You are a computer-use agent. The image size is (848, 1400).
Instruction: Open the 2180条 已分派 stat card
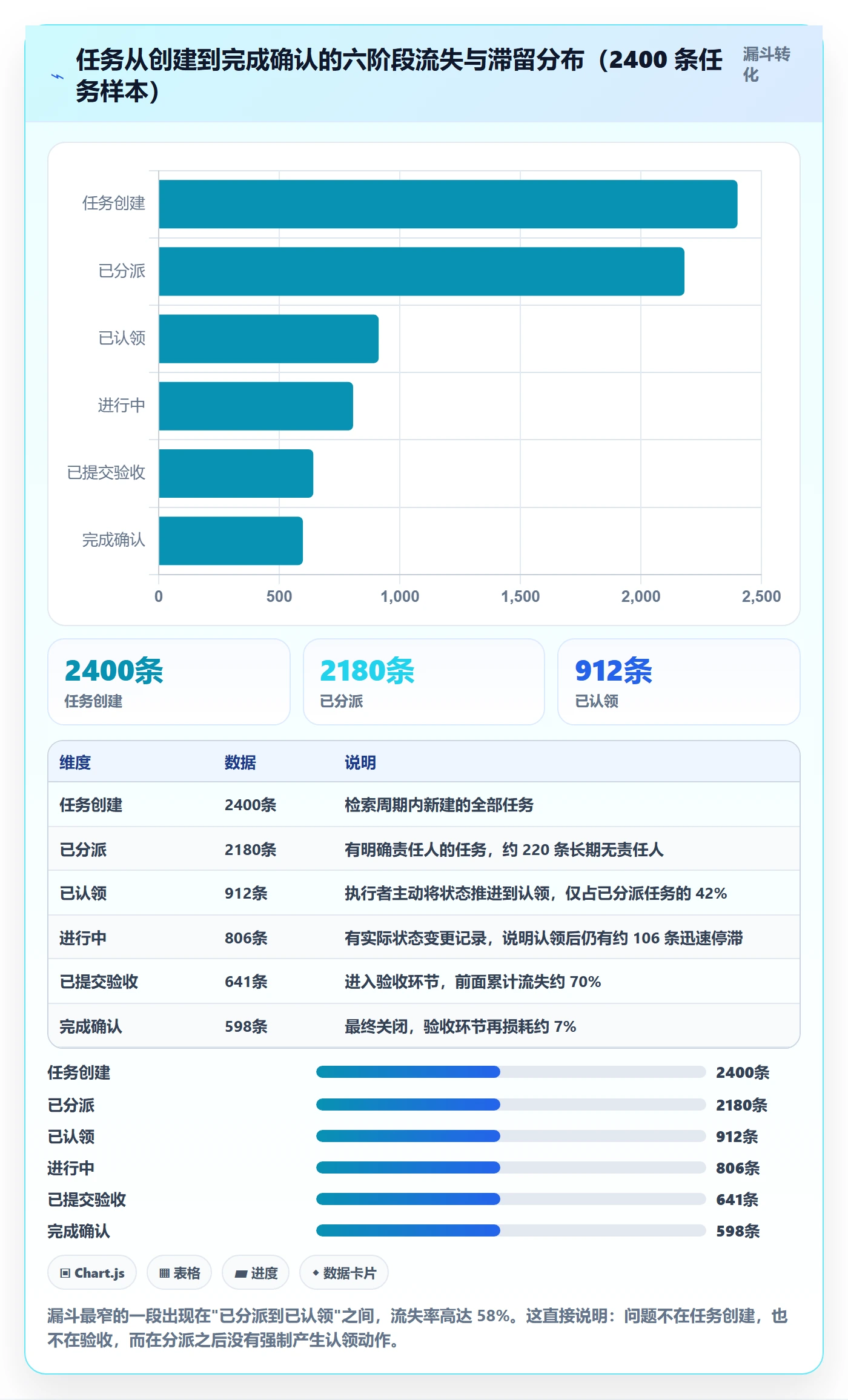click(x=424, y=682)
